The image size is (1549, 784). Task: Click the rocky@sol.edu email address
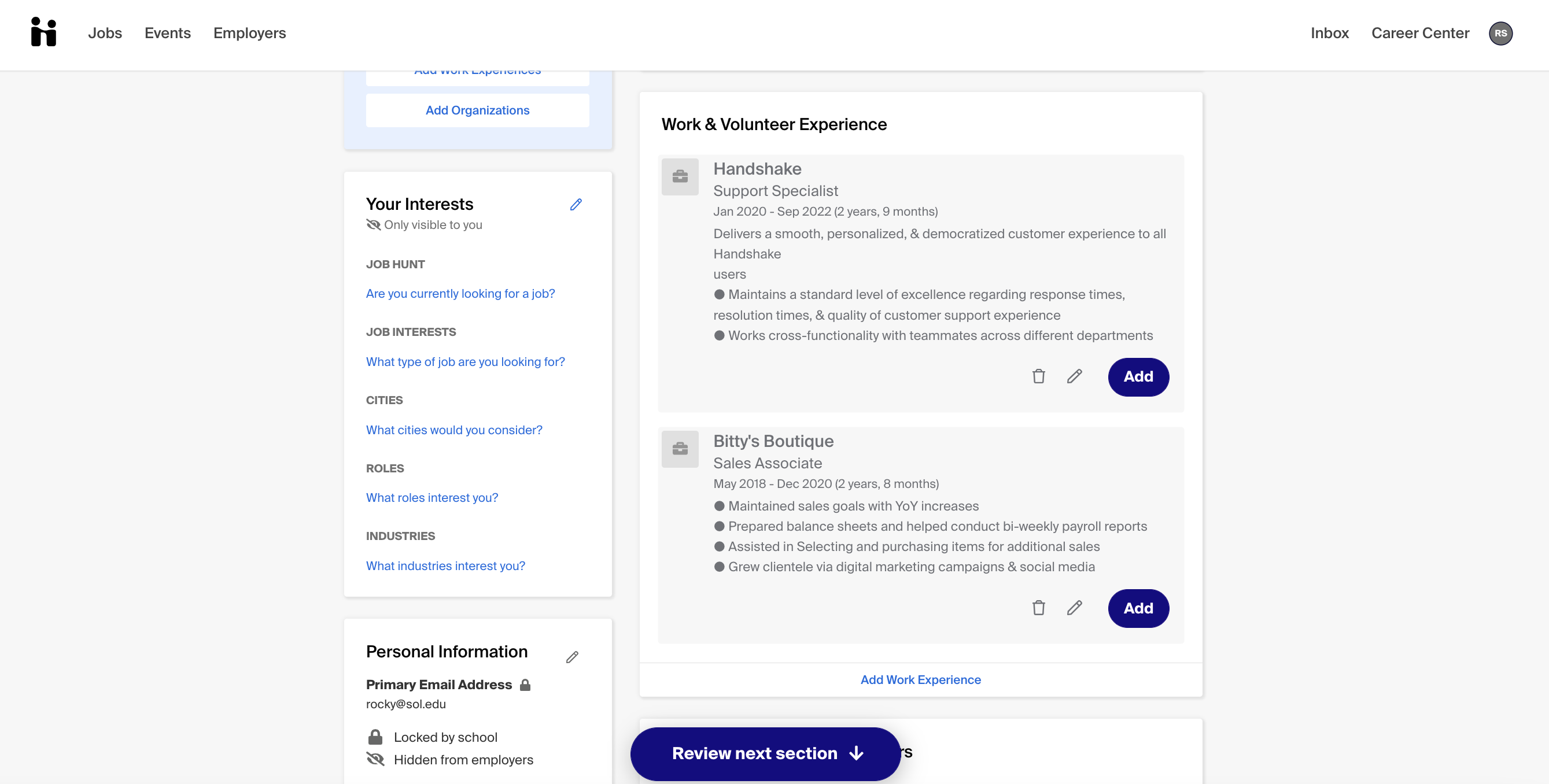point(406,704)
